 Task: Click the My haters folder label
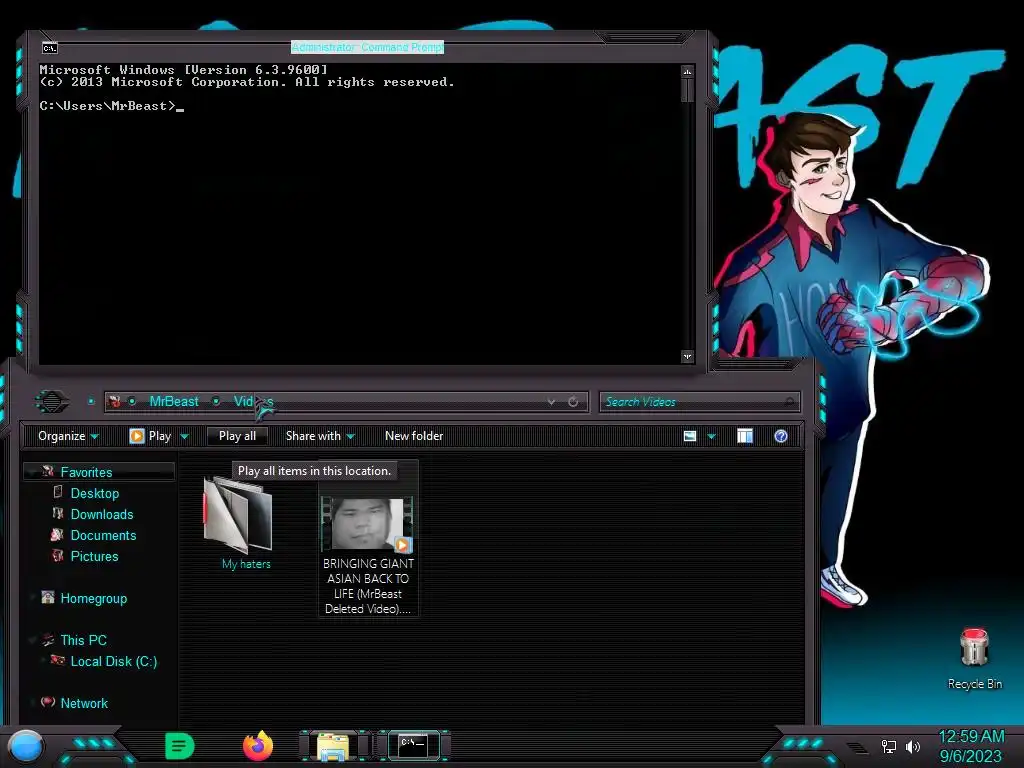pyautogui.click(x=246, y=564)
